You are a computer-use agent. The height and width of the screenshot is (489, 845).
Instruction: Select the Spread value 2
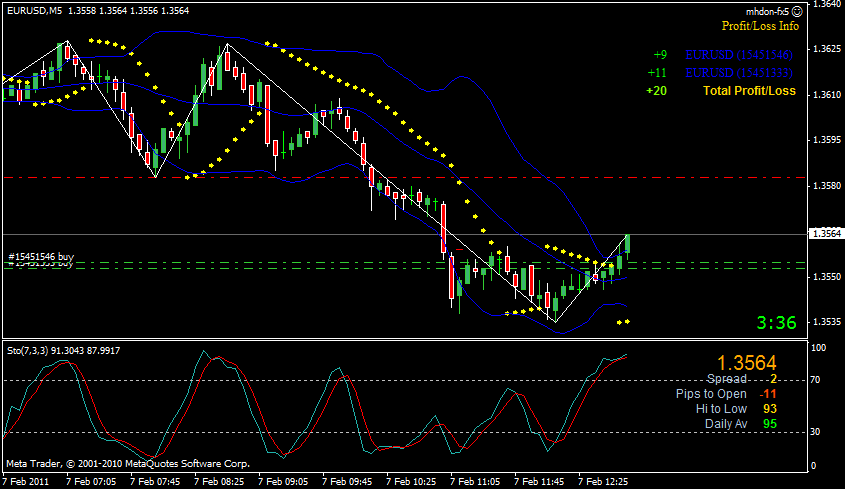pos(773,378)
